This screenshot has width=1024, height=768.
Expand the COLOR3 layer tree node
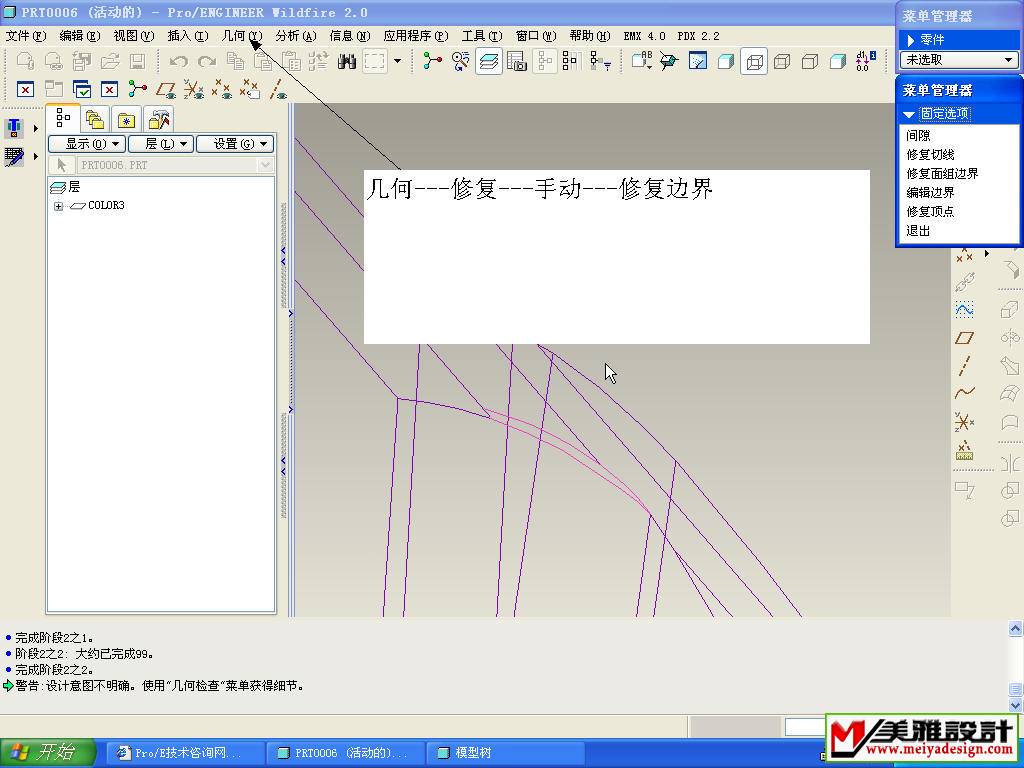tap(59, 206)
